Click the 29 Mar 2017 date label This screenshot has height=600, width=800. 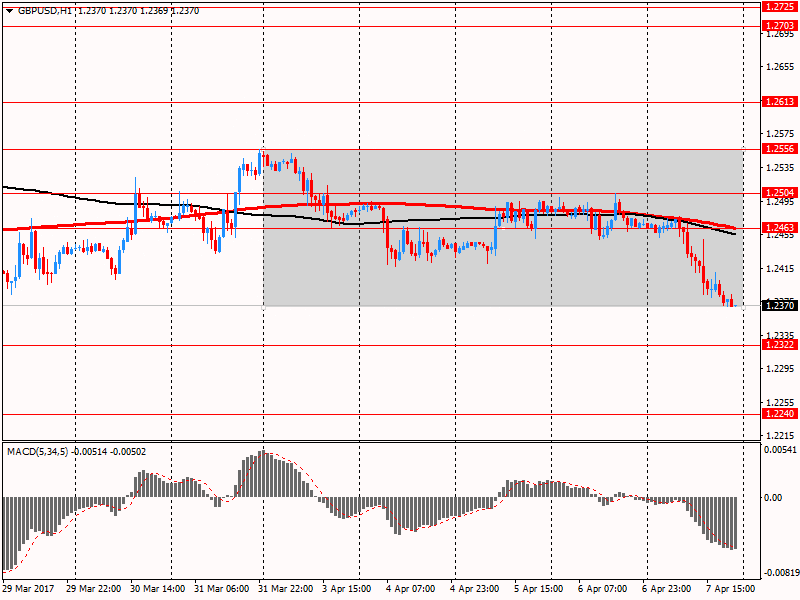pos(29,588)
